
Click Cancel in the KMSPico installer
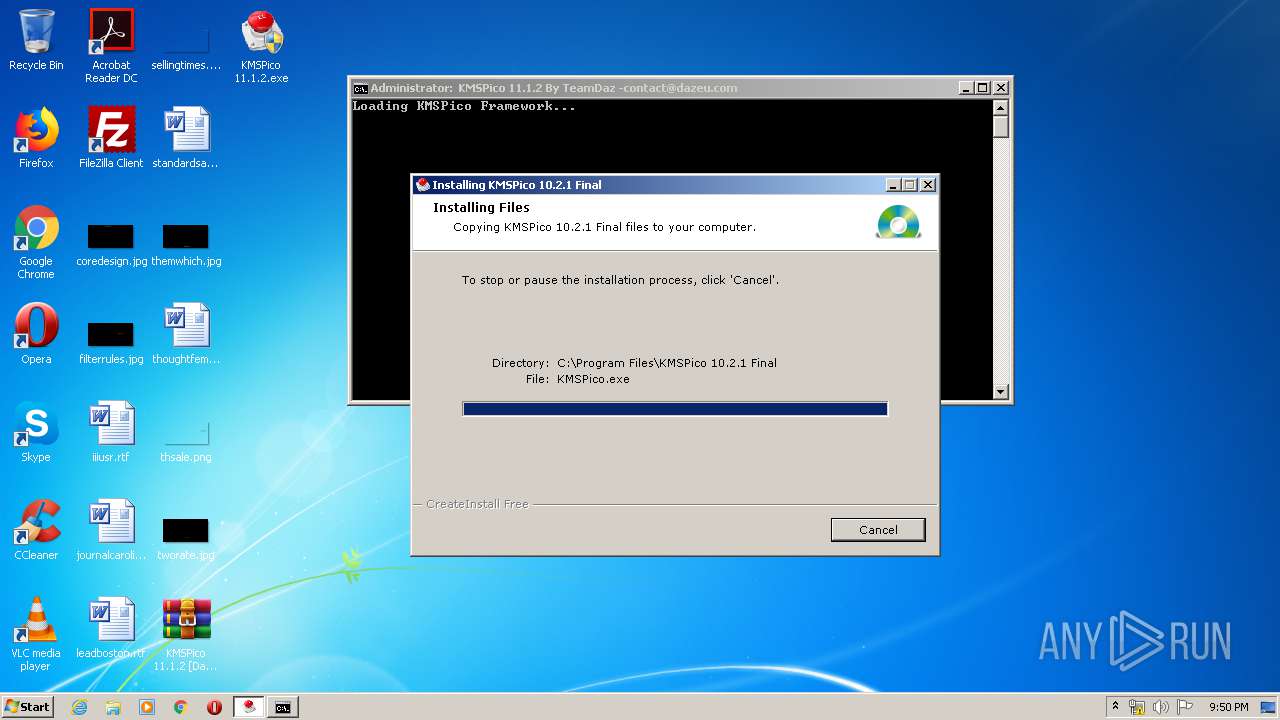pos(878,530)
